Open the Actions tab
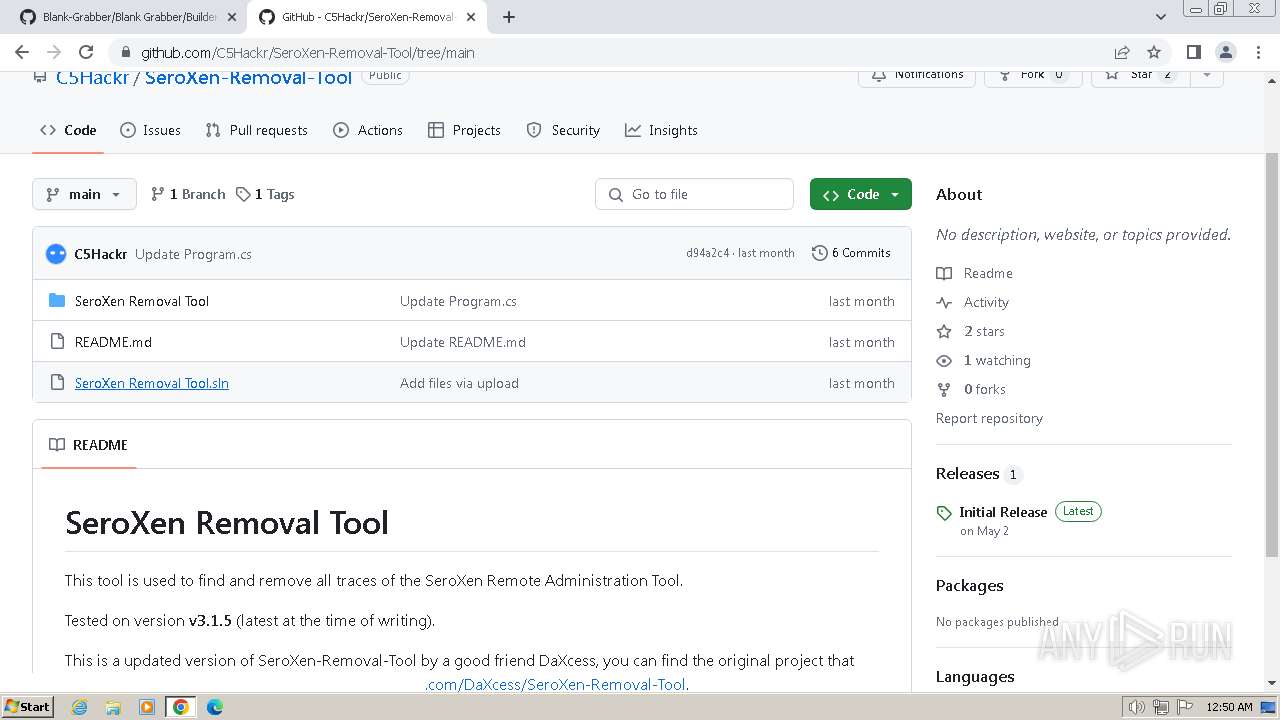The image size is (1280, 720). (x=368, y=130)
